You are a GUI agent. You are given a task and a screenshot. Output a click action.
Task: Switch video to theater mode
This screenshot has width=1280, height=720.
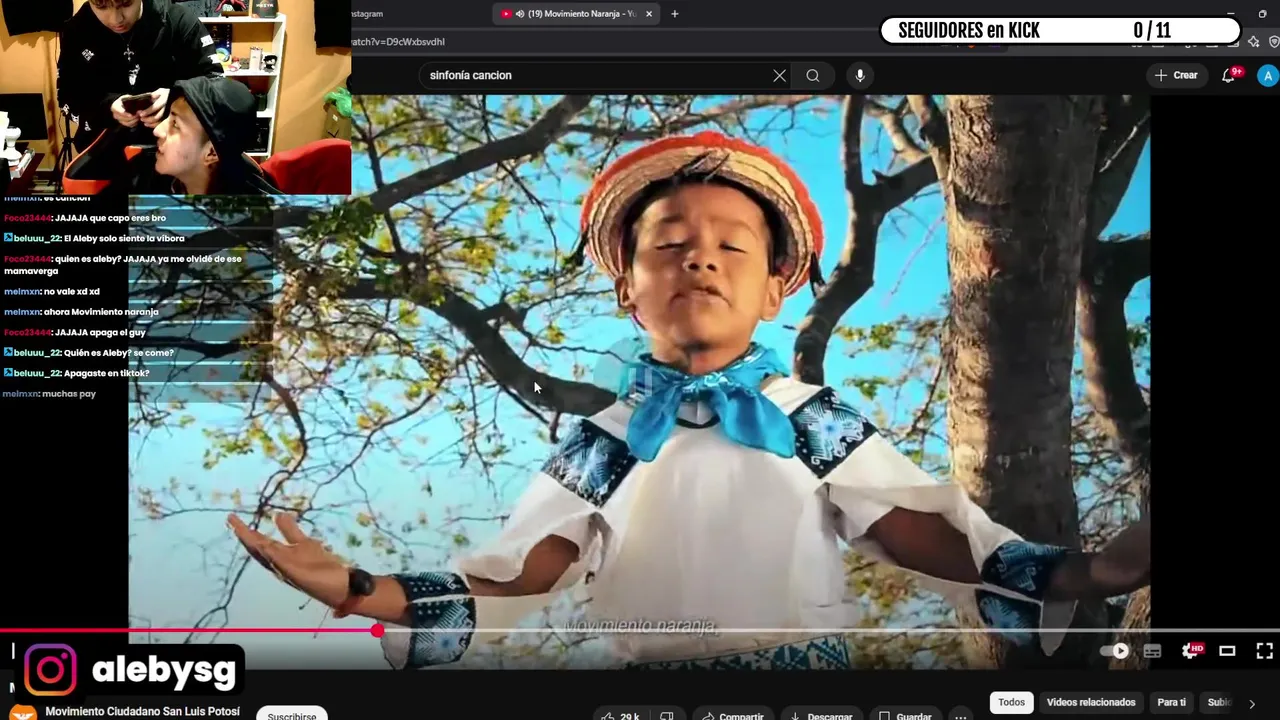point(1227,651)
